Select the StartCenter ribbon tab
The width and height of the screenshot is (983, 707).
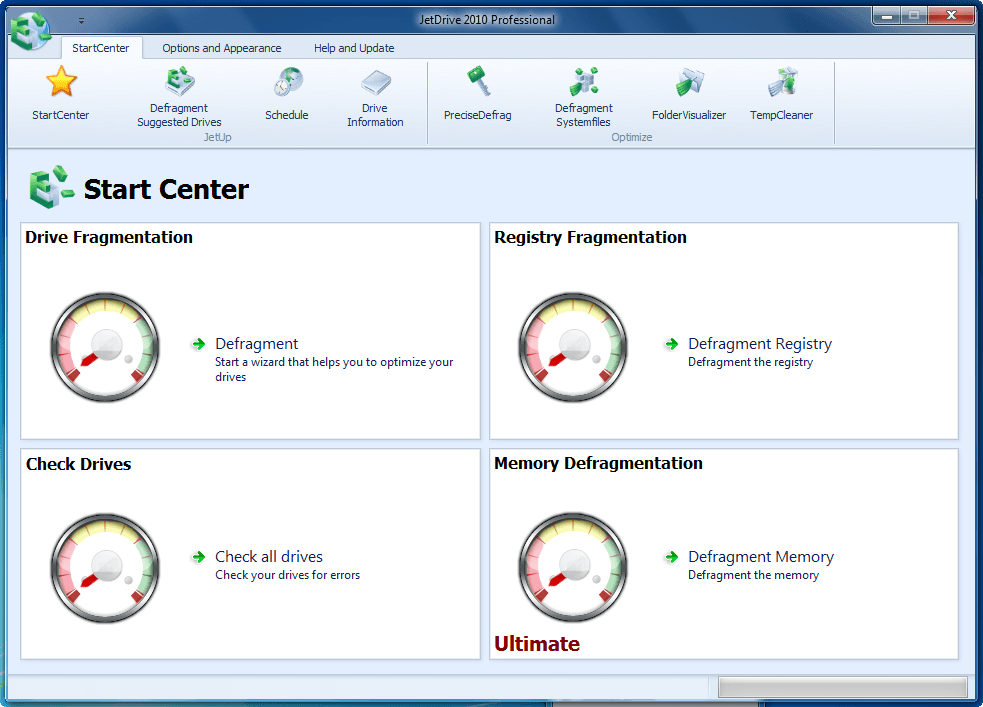click(x=100, y=48)
